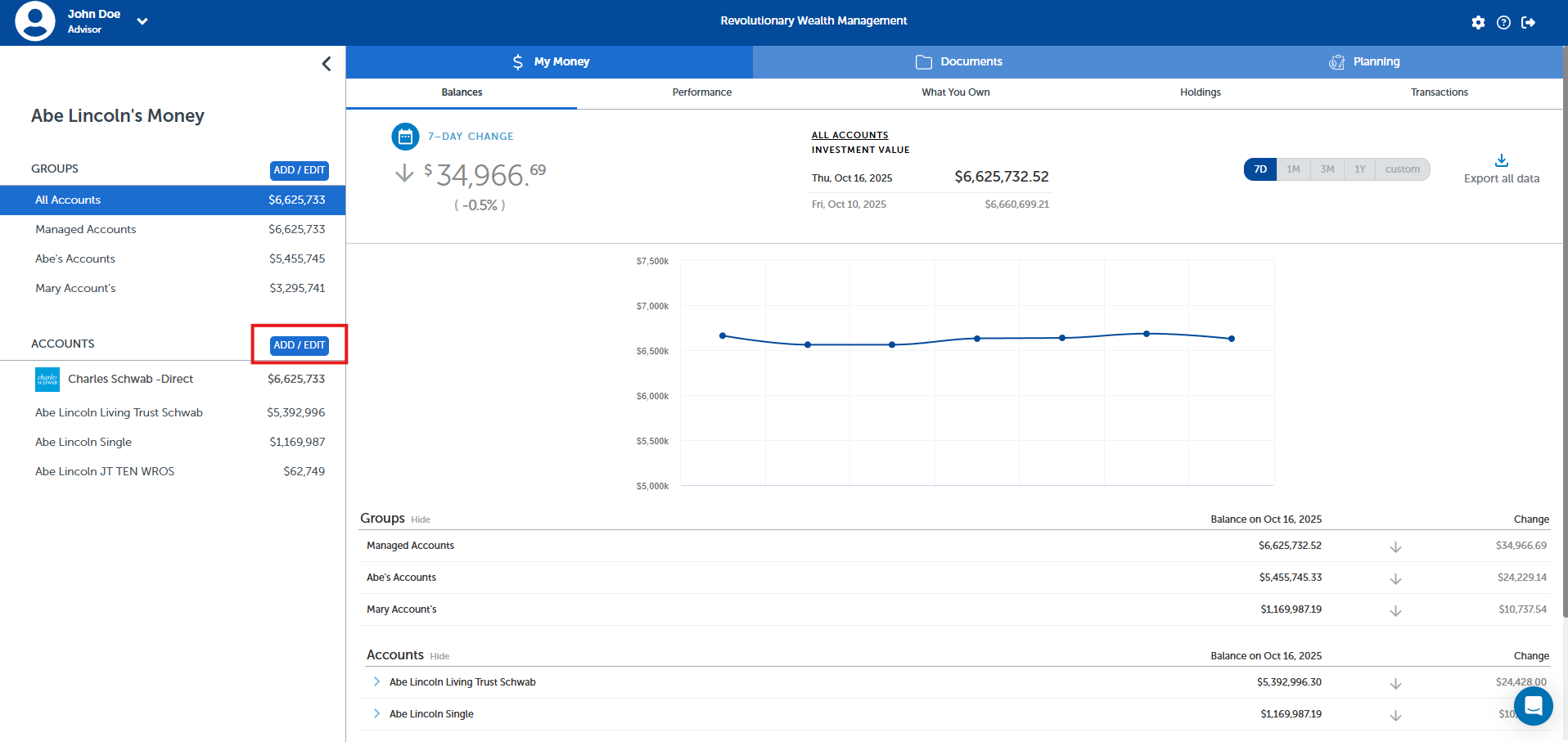Select the 1M time range toggle

1293,169
